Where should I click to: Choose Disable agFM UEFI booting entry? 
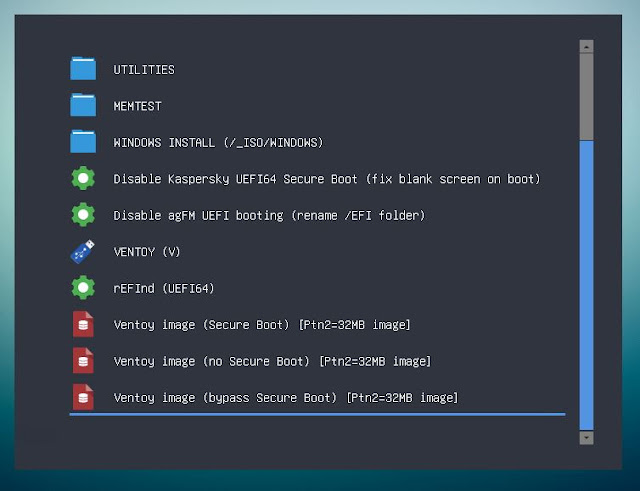pos(269,215)
